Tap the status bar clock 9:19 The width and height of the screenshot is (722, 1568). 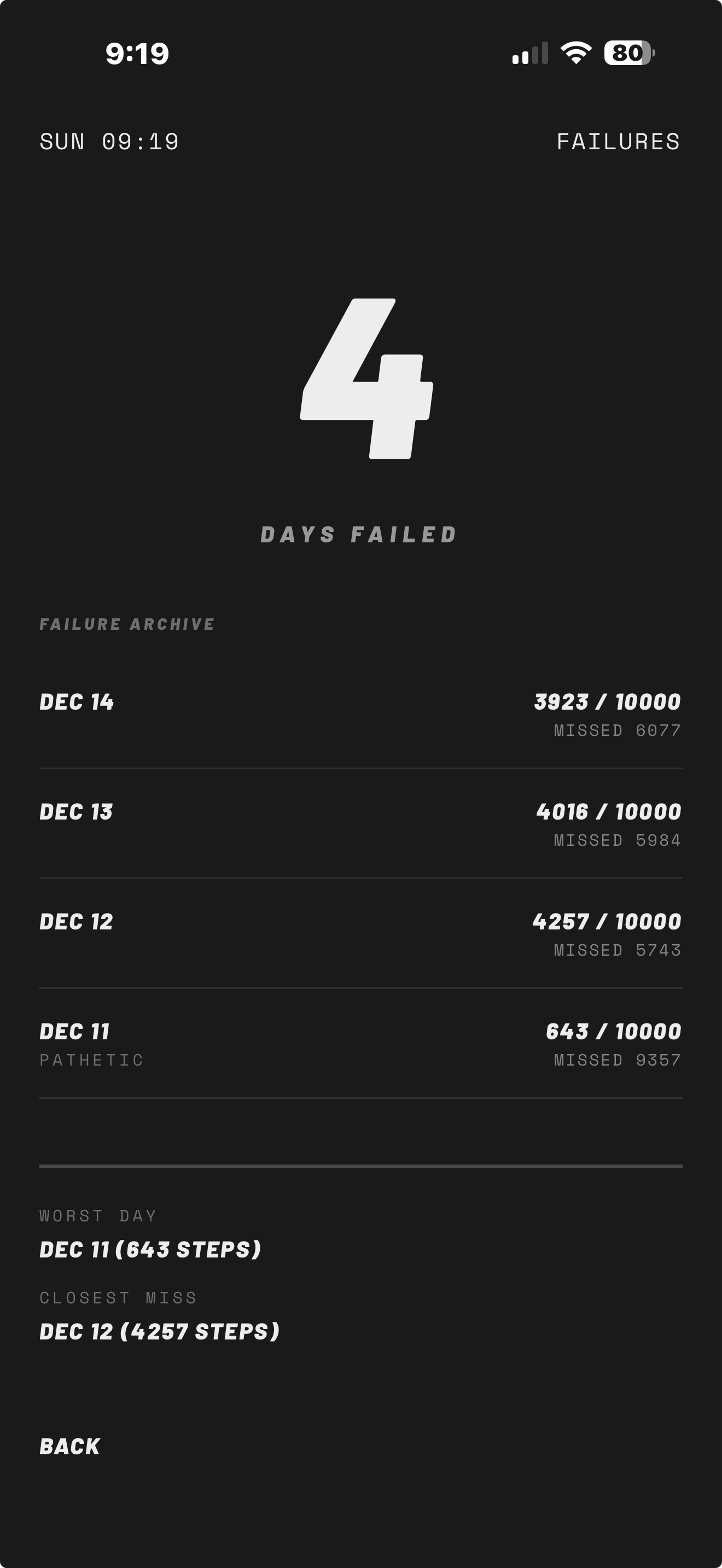[x=137, y=54]
